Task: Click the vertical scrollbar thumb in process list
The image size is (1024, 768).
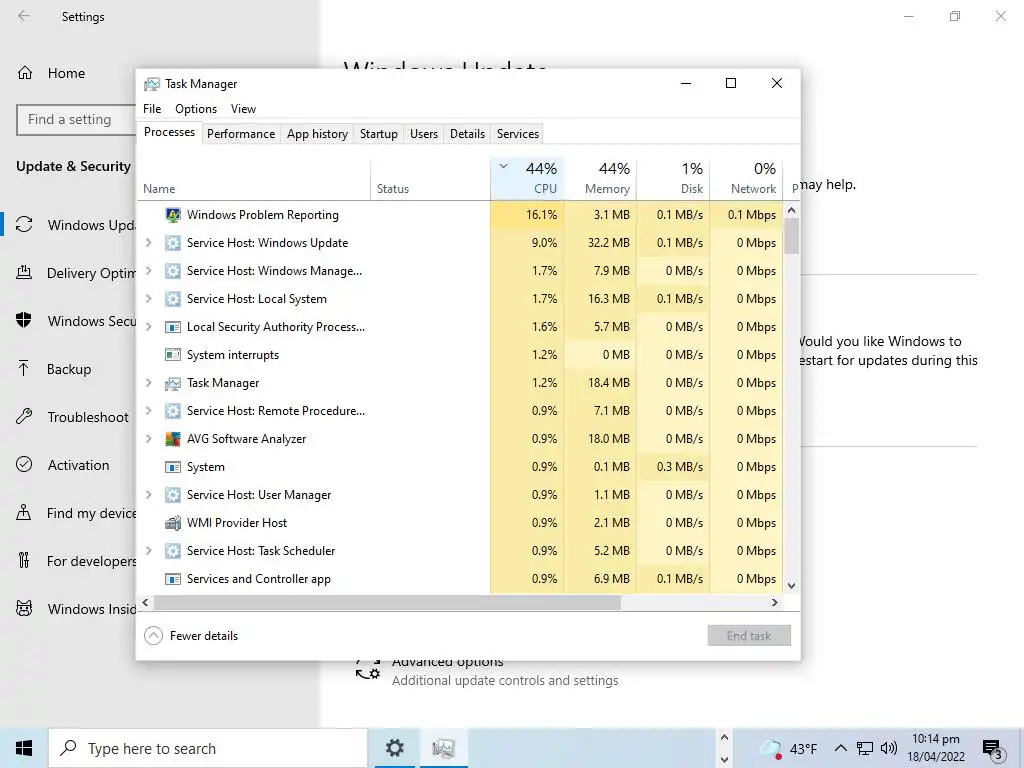Action: click(792, 236)
